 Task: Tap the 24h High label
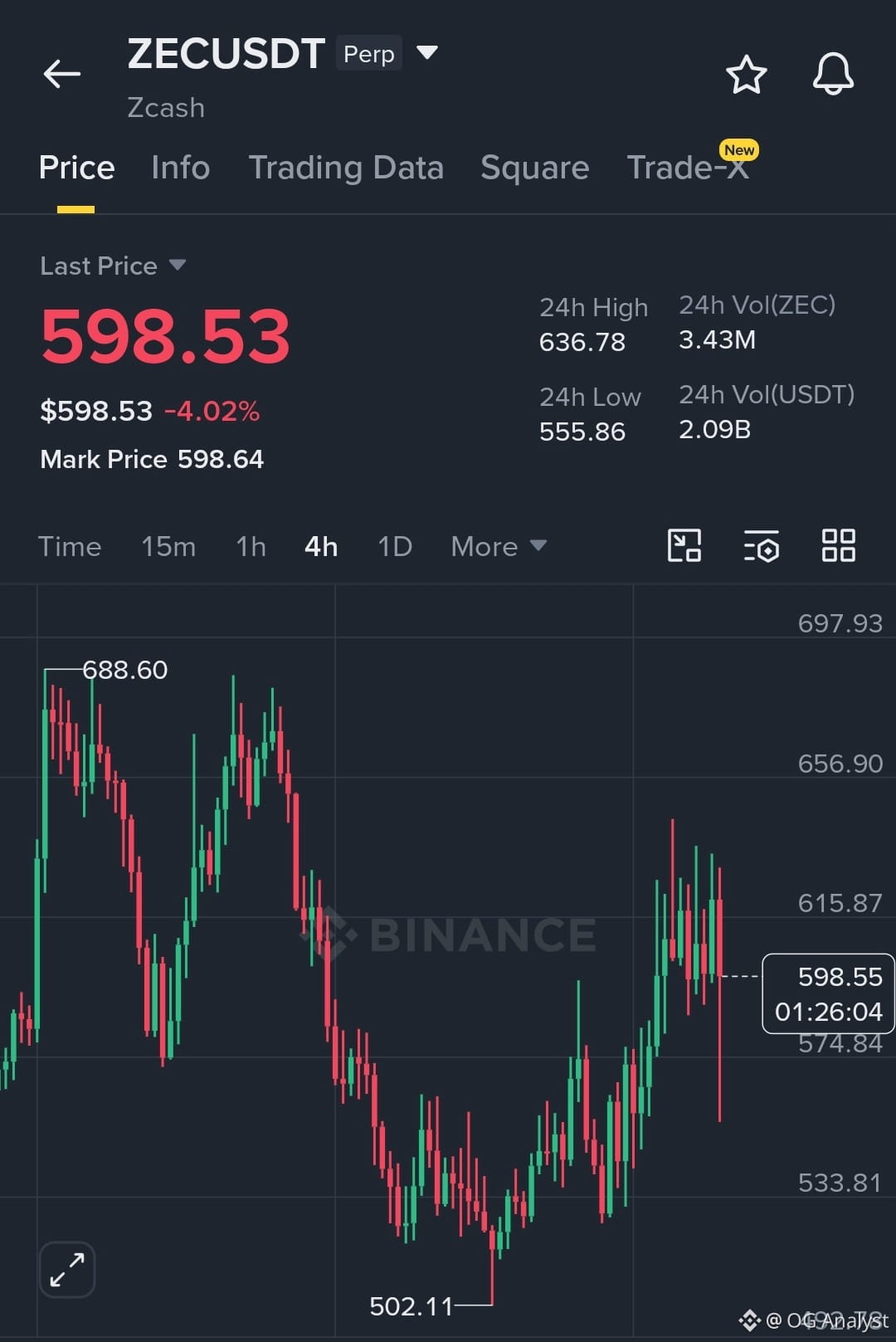click(593, 307)
